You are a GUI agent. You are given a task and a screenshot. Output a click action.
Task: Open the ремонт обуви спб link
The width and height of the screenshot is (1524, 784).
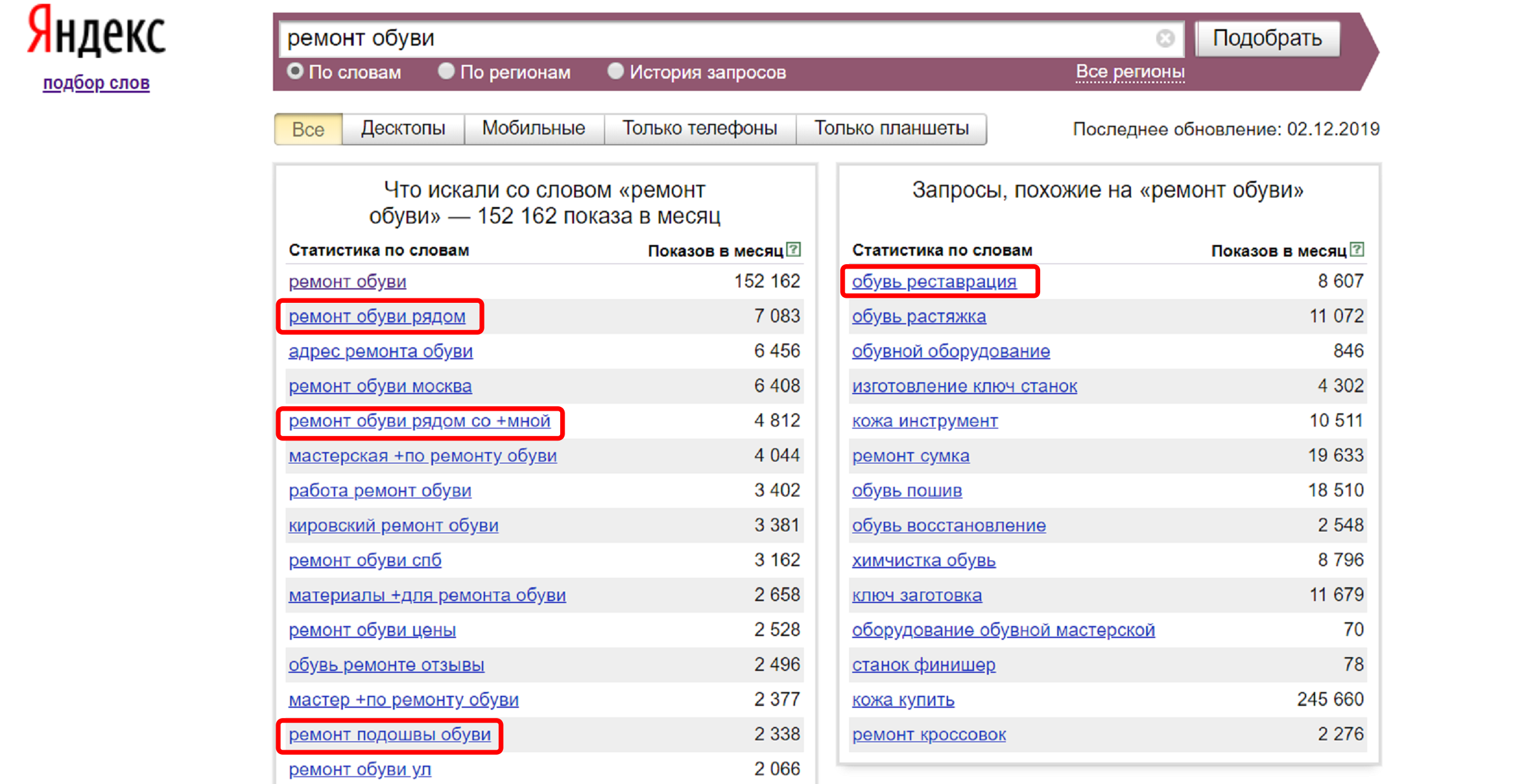coord(365,561)
